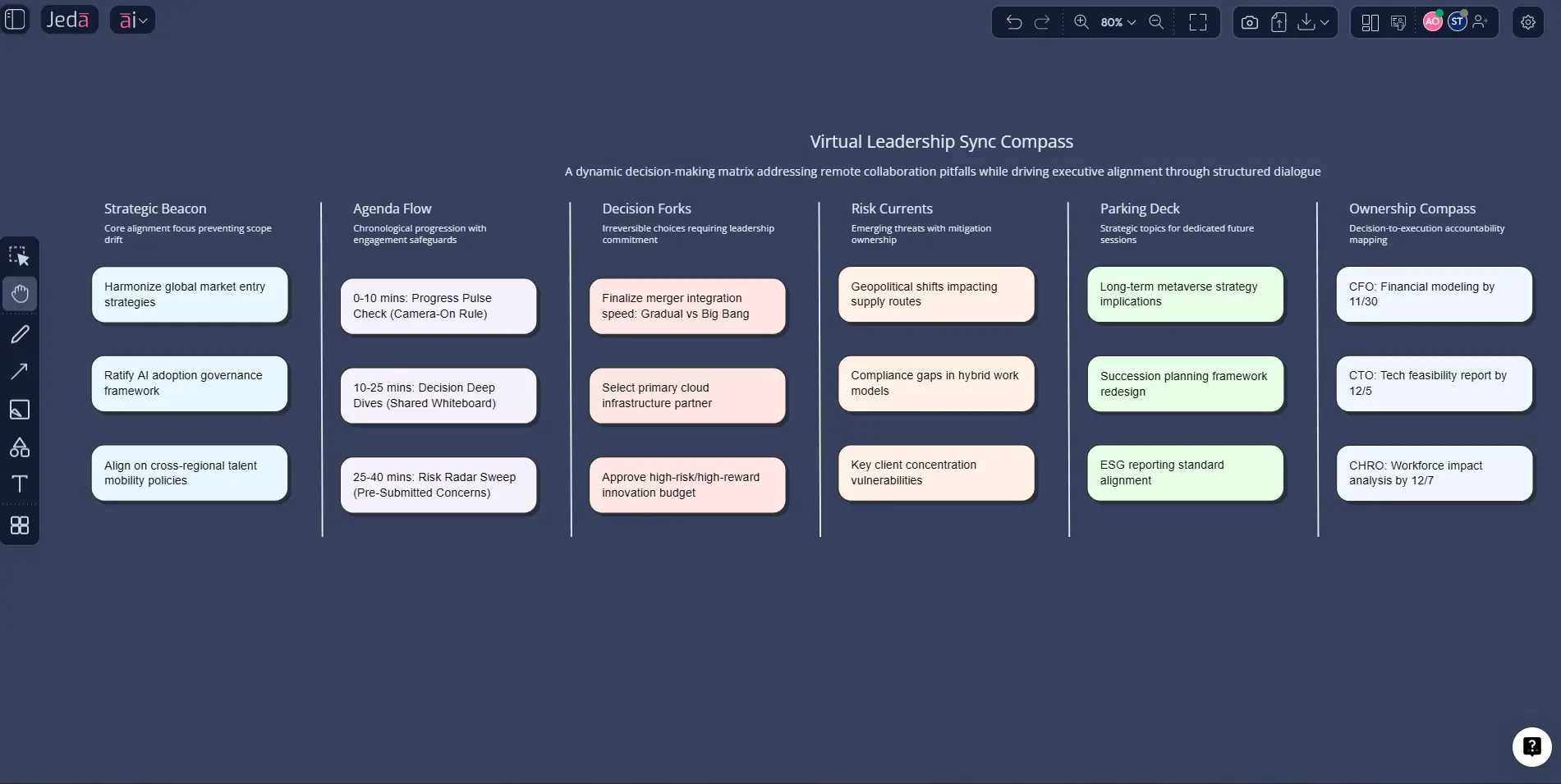
Task: Open workspace settings gear
Action: click(x=1527, y=21)
